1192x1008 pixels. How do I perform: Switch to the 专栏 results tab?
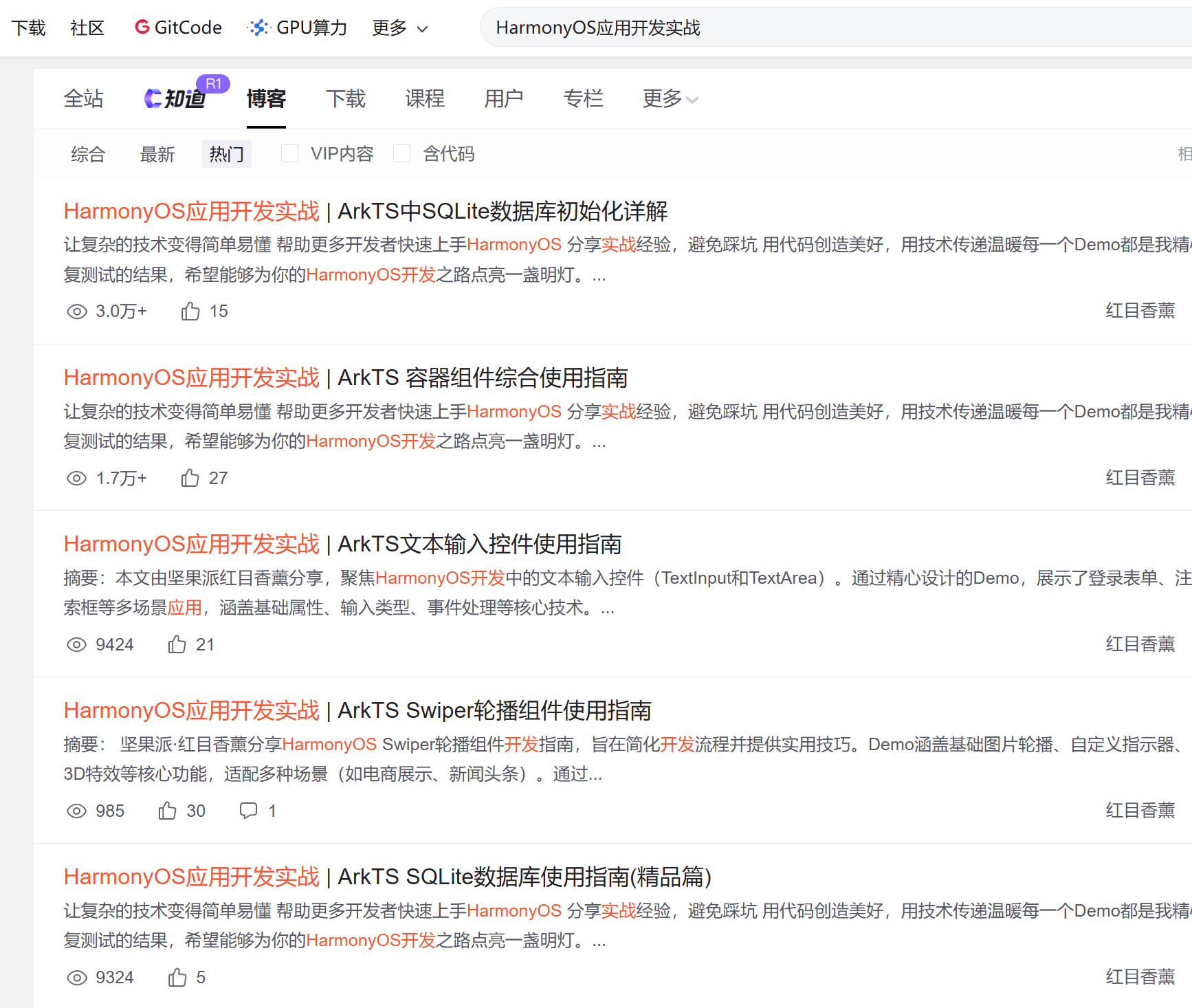(x=583, y=99)
